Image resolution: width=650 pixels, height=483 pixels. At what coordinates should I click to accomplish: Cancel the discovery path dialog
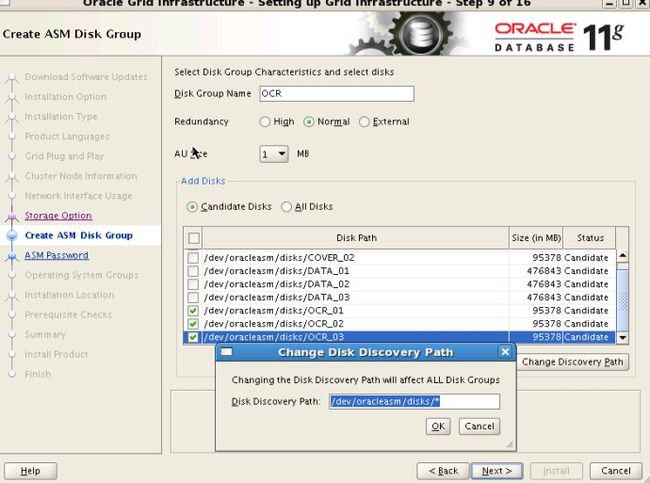click(x=479, y=426)
